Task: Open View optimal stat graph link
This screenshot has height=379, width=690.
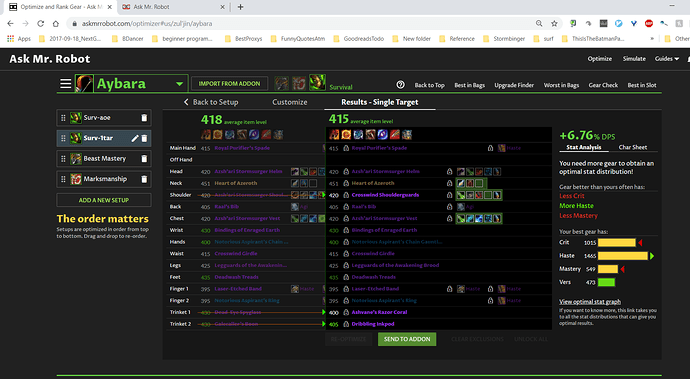Action: 590,302
